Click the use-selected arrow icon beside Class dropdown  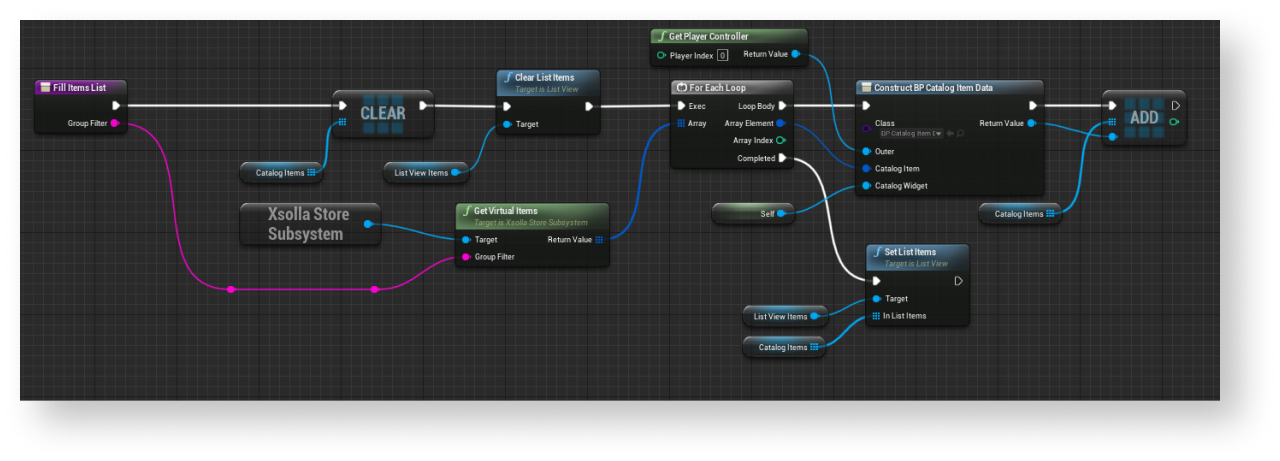[949, 133]
